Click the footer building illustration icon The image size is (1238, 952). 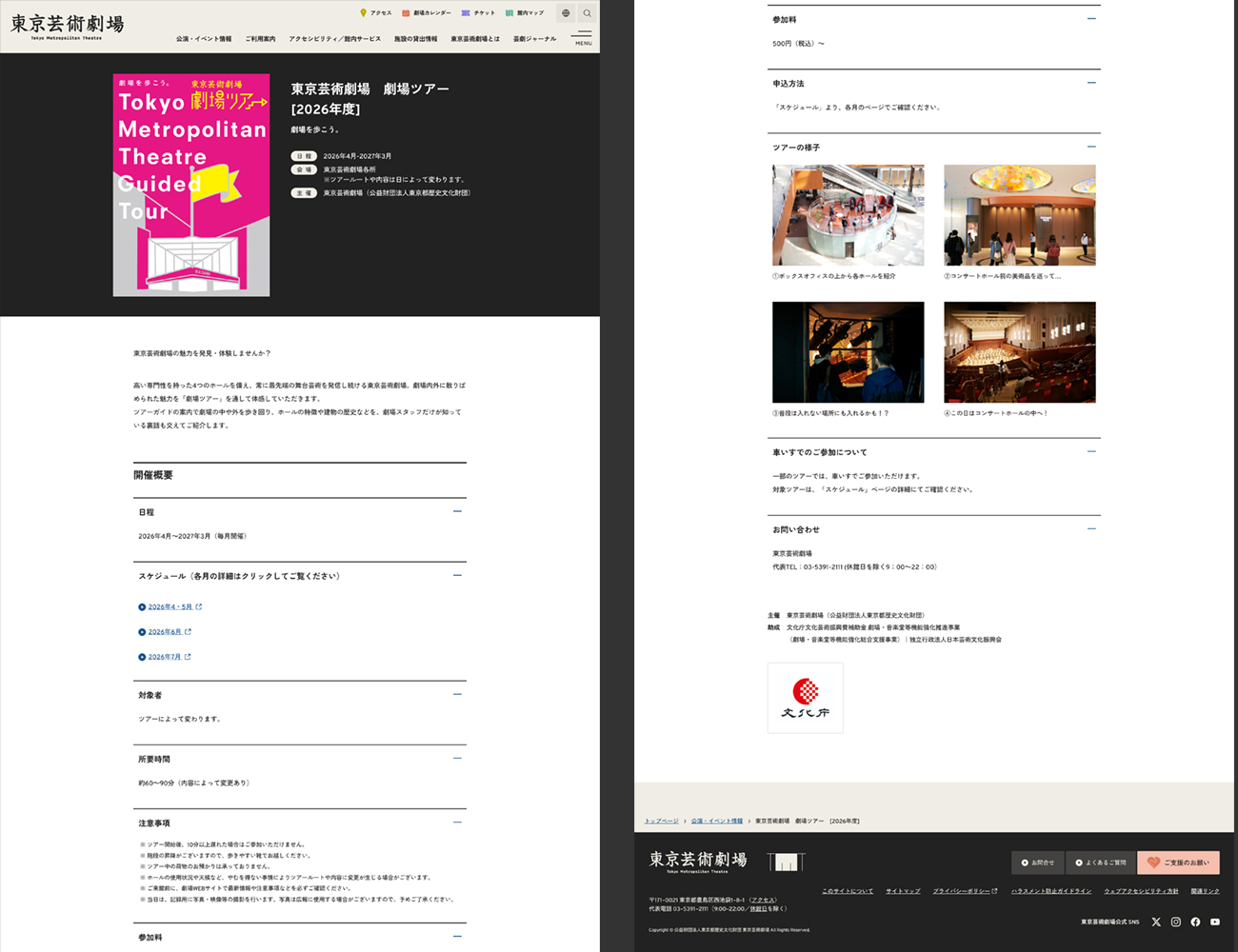pos(786,863)
